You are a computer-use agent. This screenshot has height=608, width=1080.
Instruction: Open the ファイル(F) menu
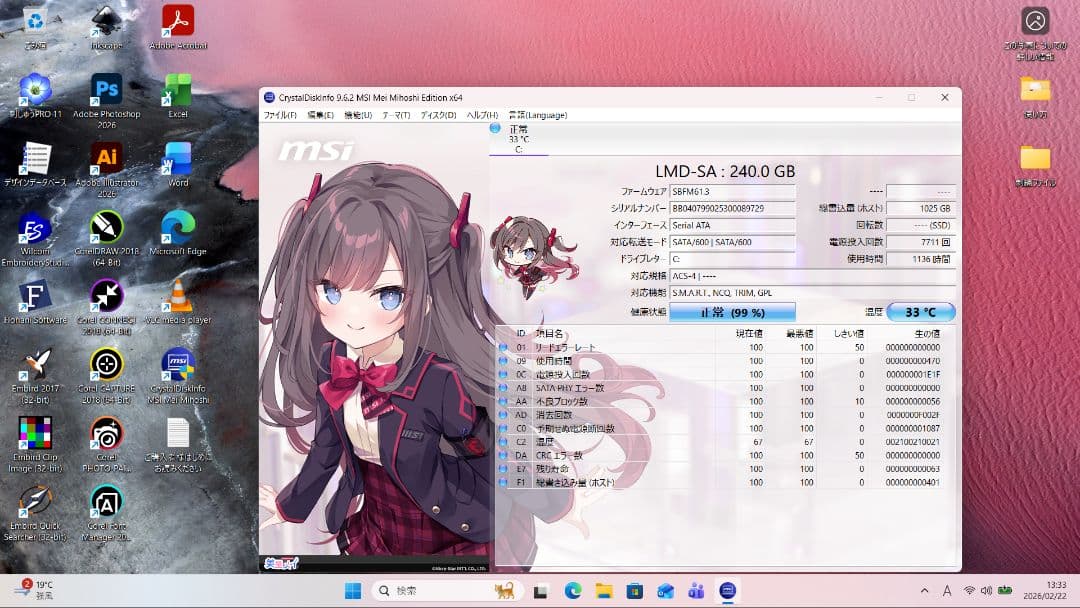pyautogui.click(x=280, y=115)
